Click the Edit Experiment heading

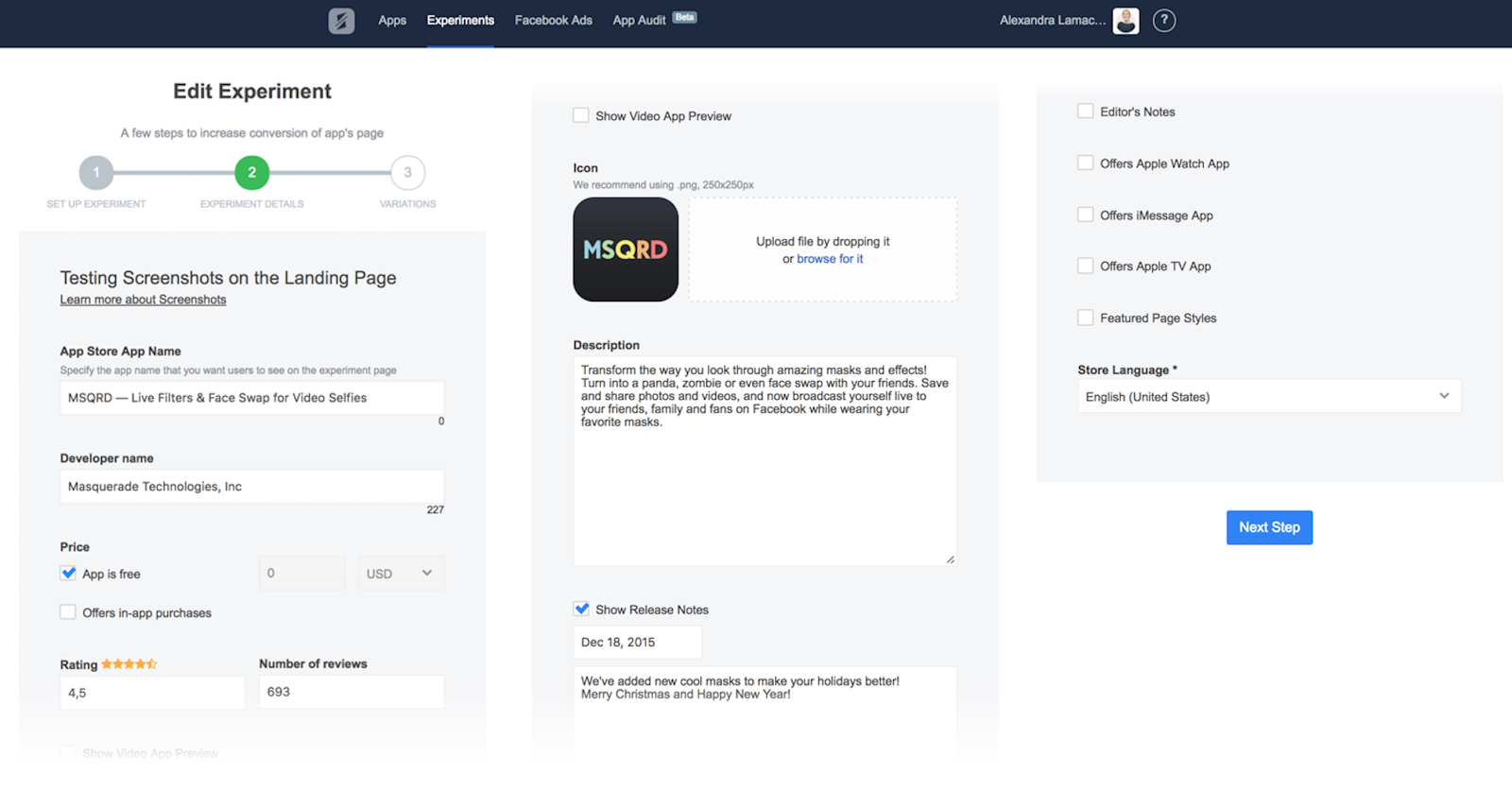[252, 92]
